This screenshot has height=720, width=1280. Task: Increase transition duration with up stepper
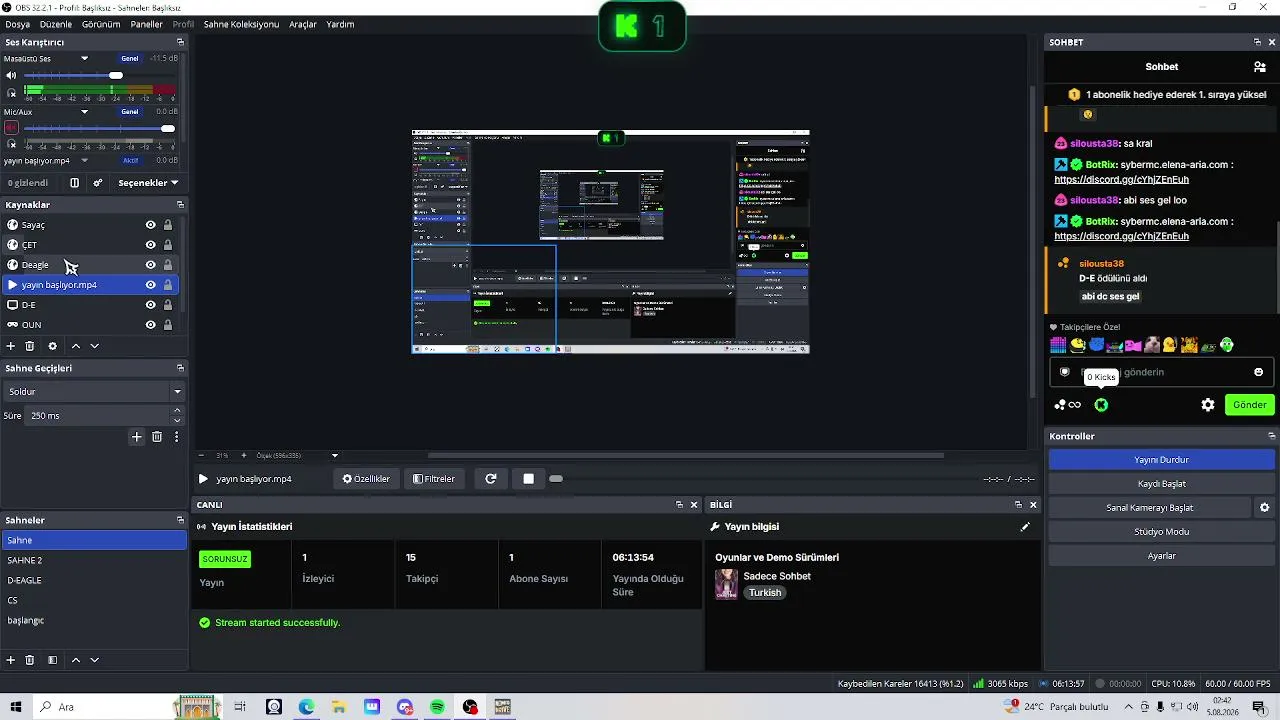[178, 410]
